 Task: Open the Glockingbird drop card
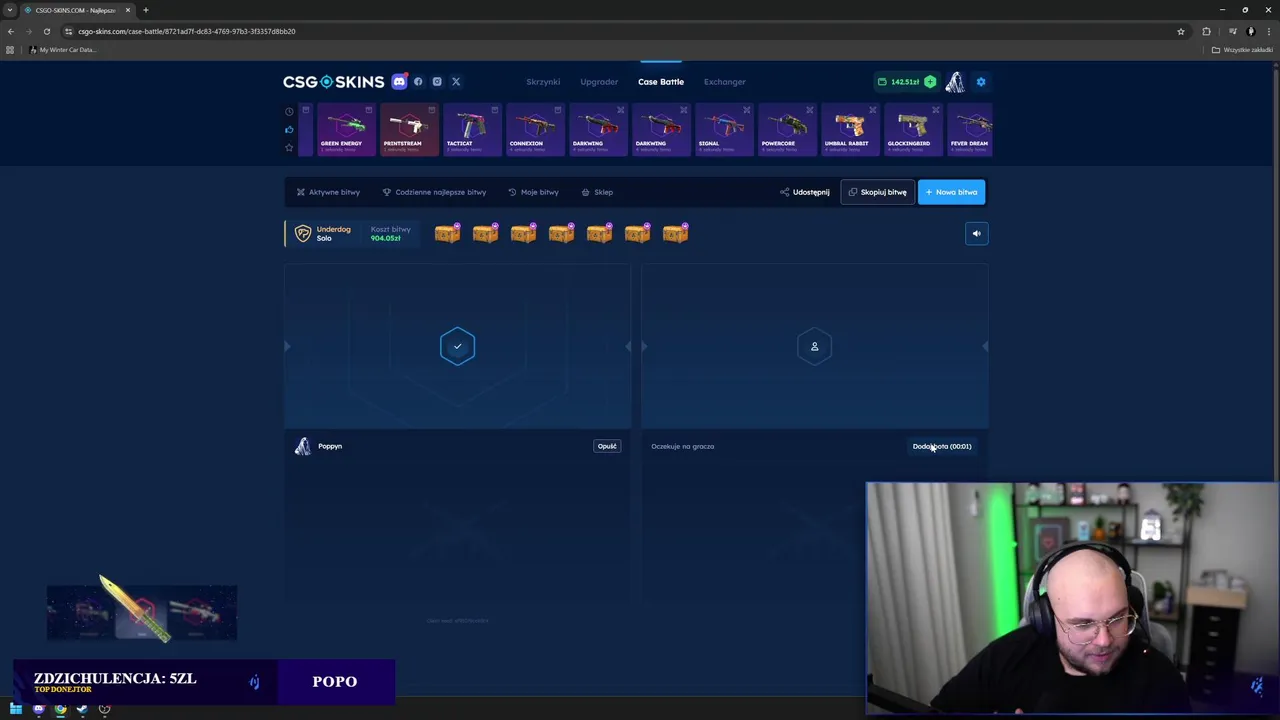pyautogui.click(x=912, y=130)
